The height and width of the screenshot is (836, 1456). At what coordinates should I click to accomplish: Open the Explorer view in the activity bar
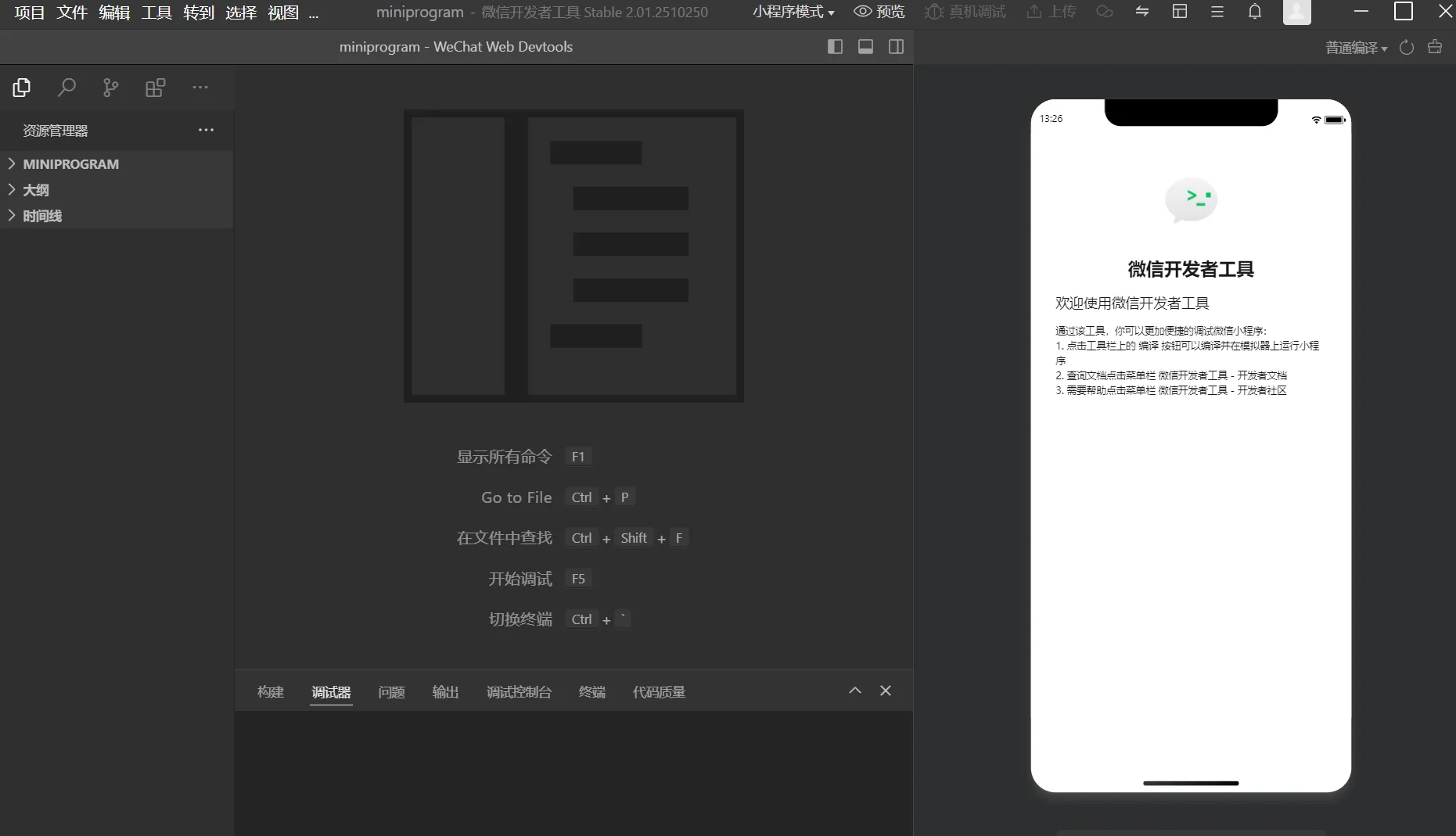click(21, 88)
